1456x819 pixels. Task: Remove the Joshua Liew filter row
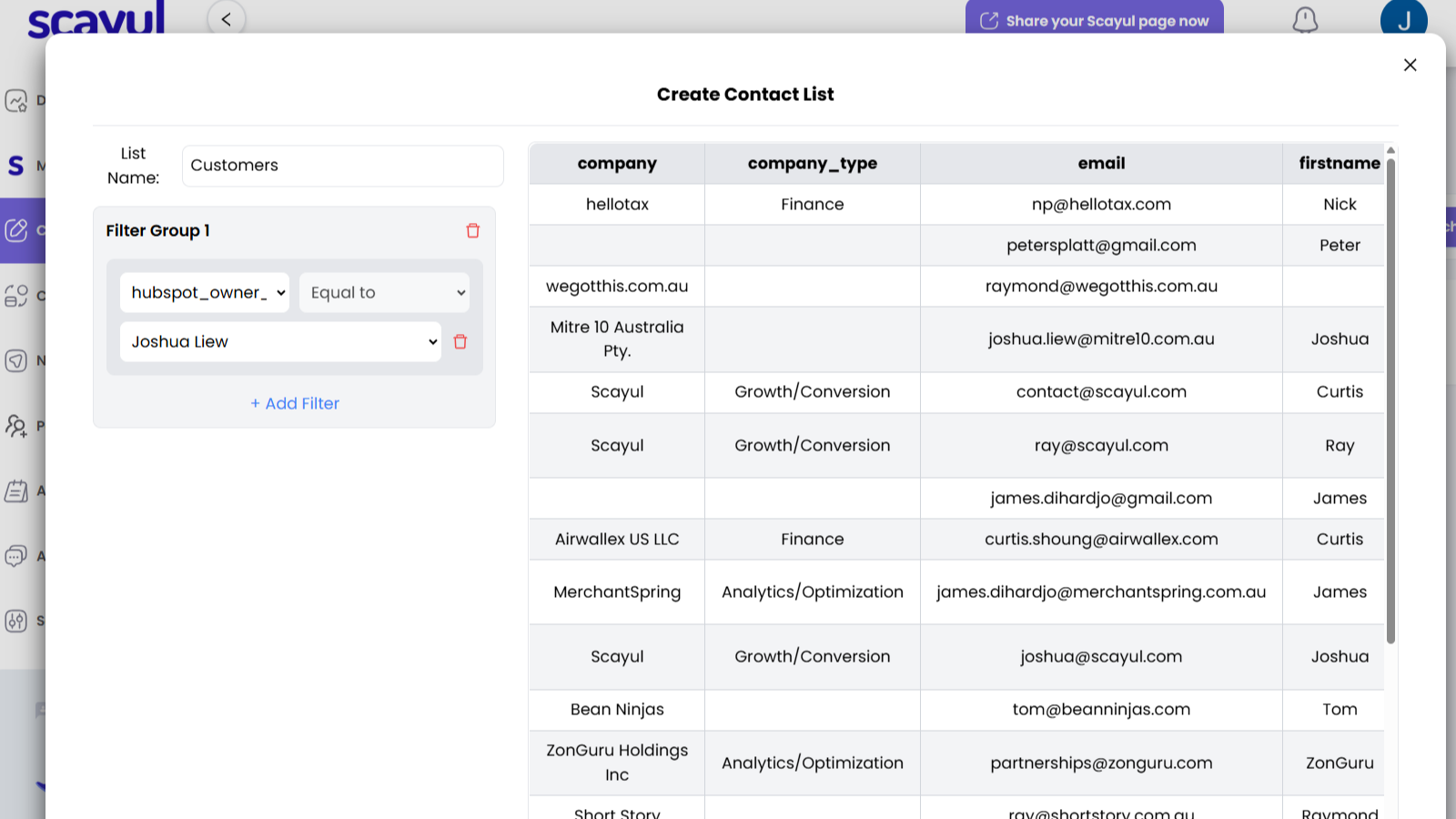point(460,342)
